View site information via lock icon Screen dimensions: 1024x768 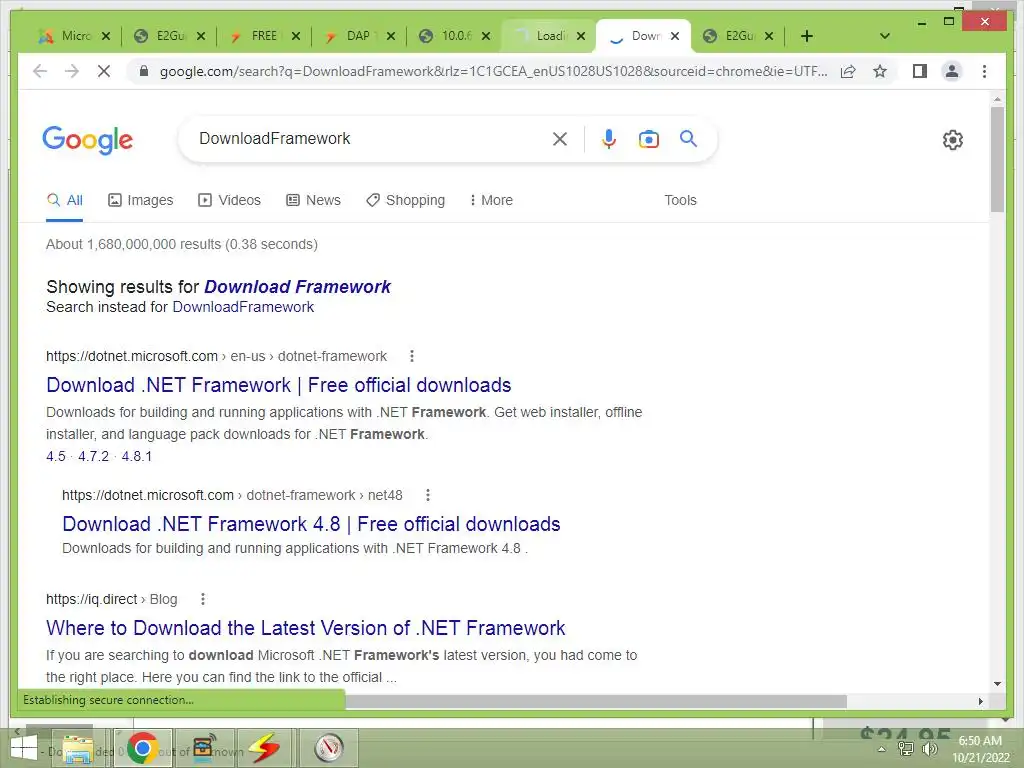[144, 71]
